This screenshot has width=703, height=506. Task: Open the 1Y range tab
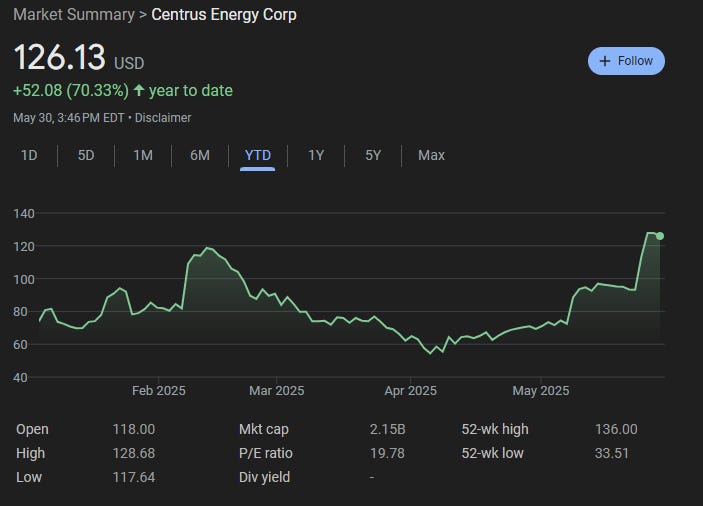(x=316, y=156)
